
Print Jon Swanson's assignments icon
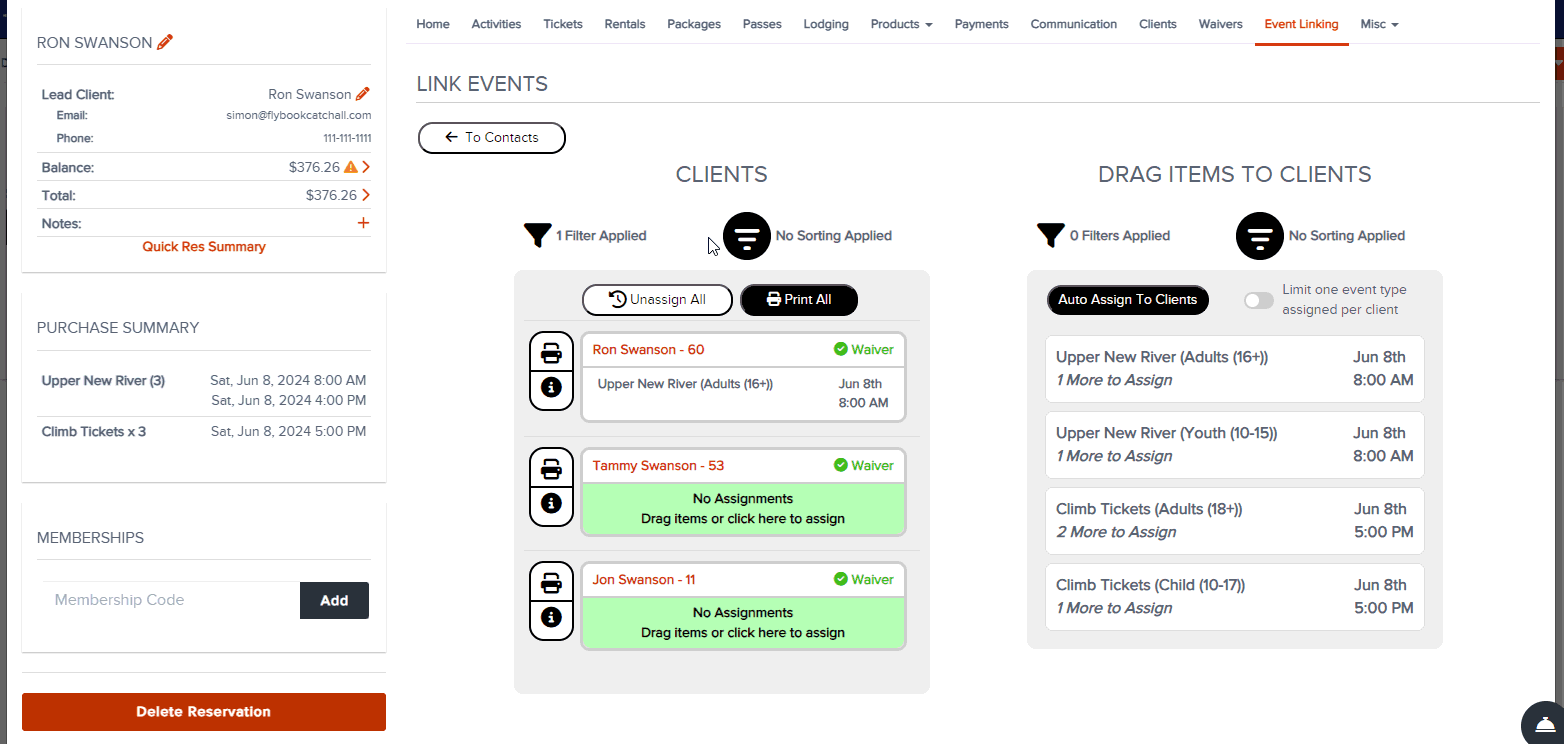coord(551,581)
